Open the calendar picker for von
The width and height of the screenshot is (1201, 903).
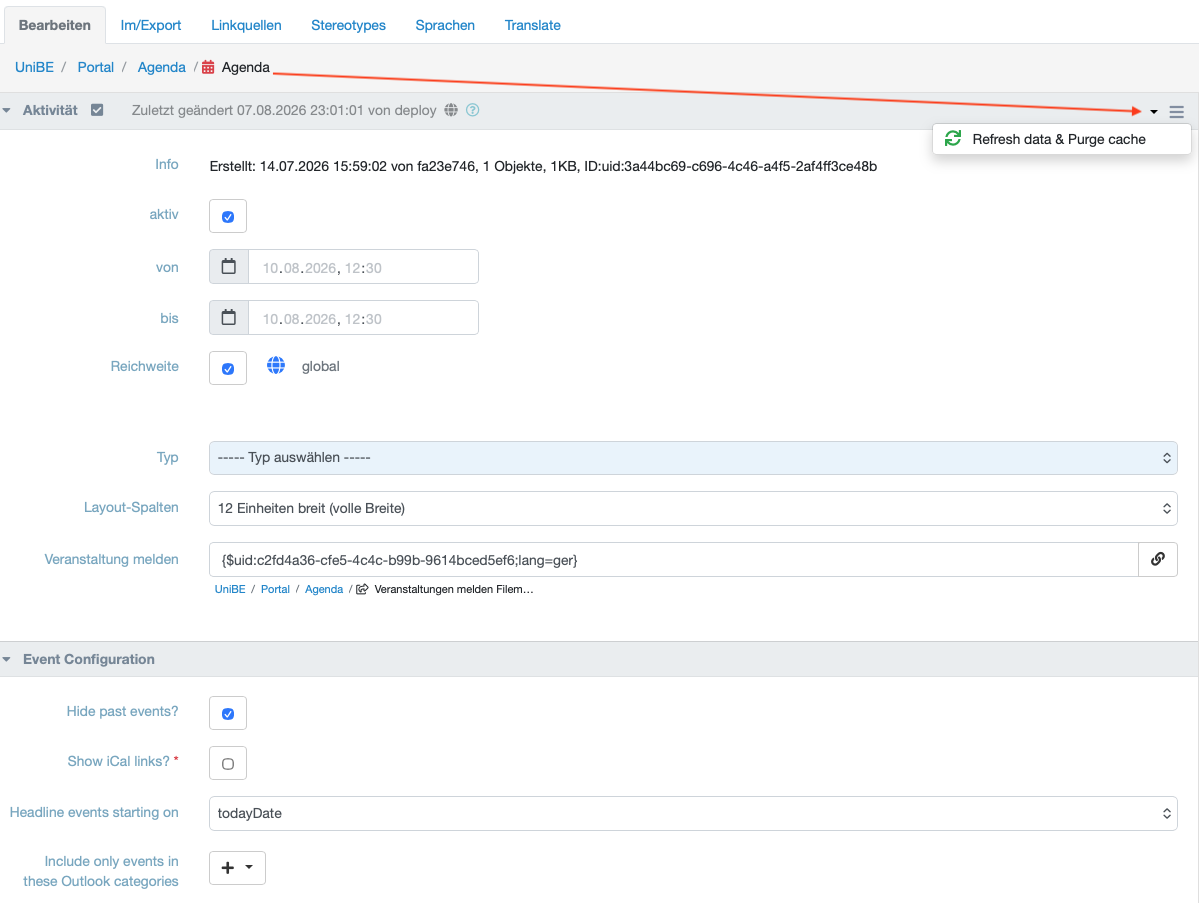coord(229,267)
